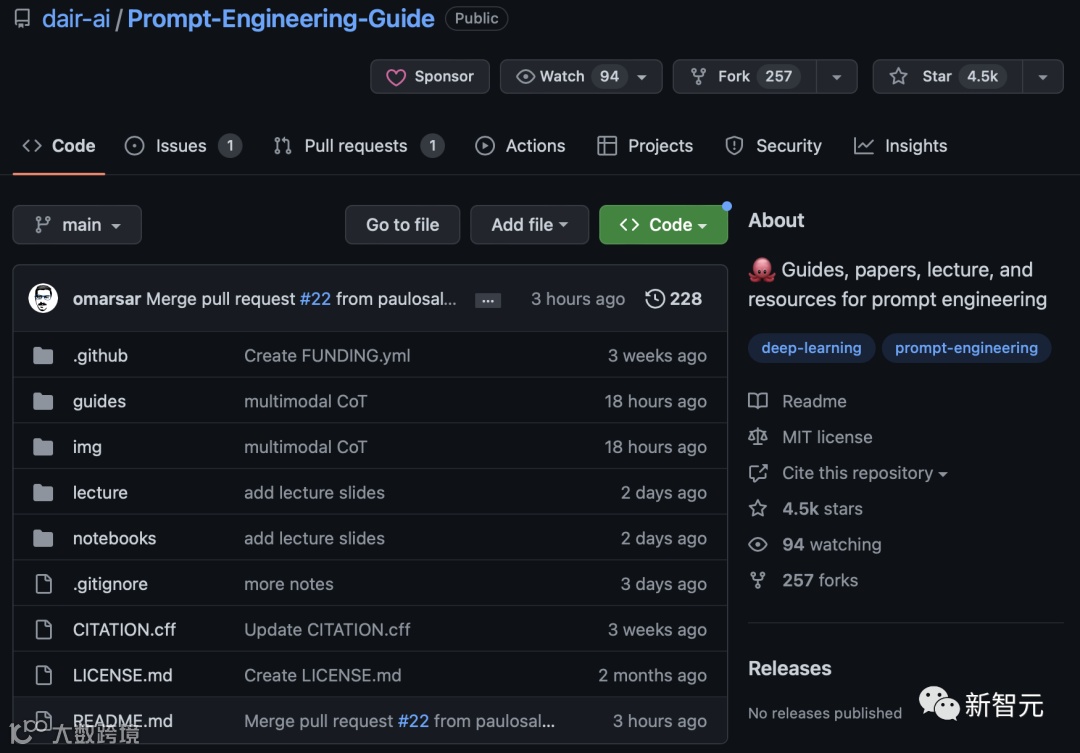Open the prompt-engineering topic tag
The image size is (1080, 753).
[966, 348]
